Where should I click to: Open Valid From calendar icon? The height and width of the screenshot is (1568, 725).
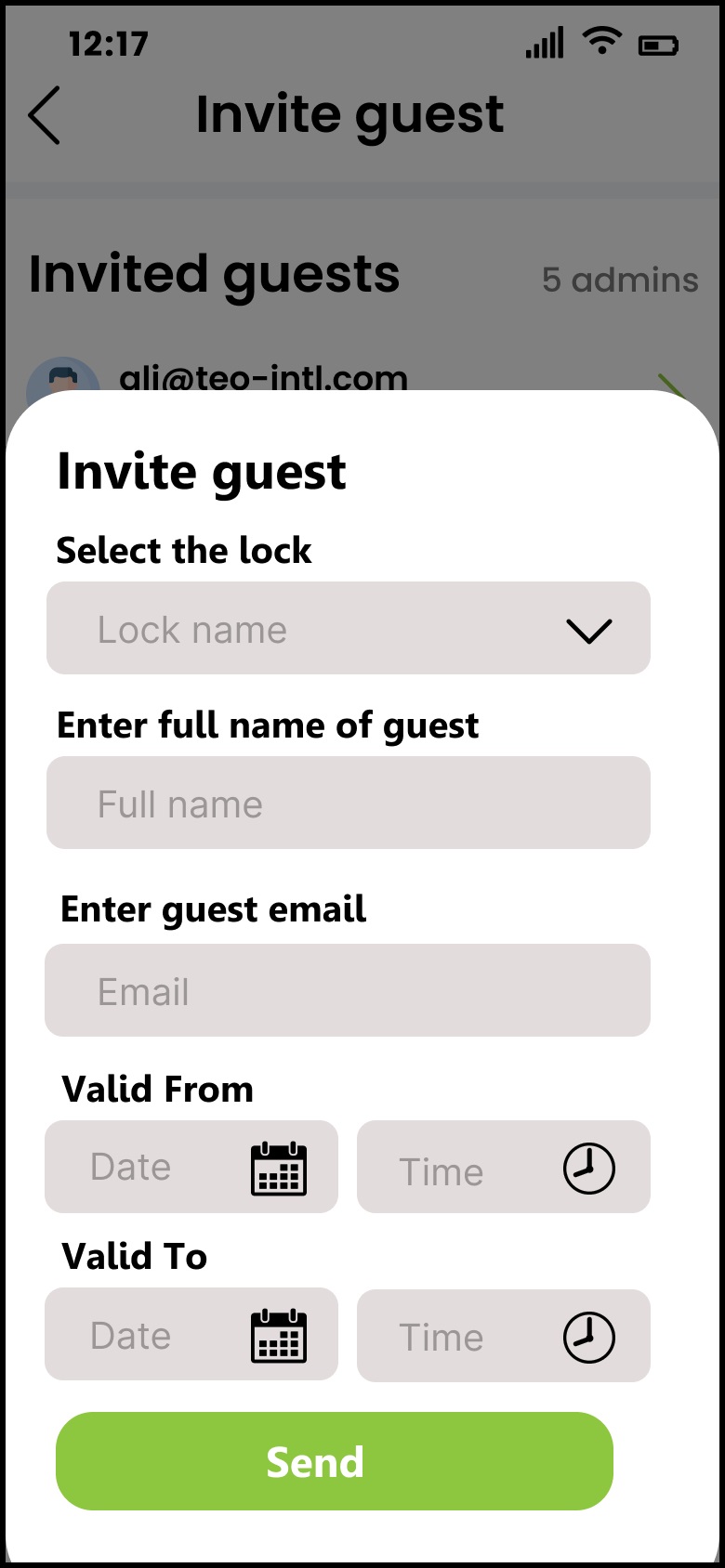(279, 1168)
